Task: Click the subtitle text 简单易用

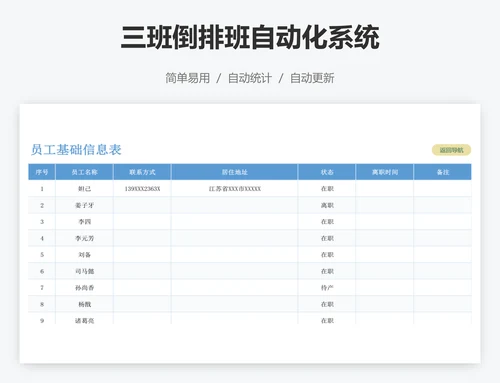Action: [x=188, y=78]
